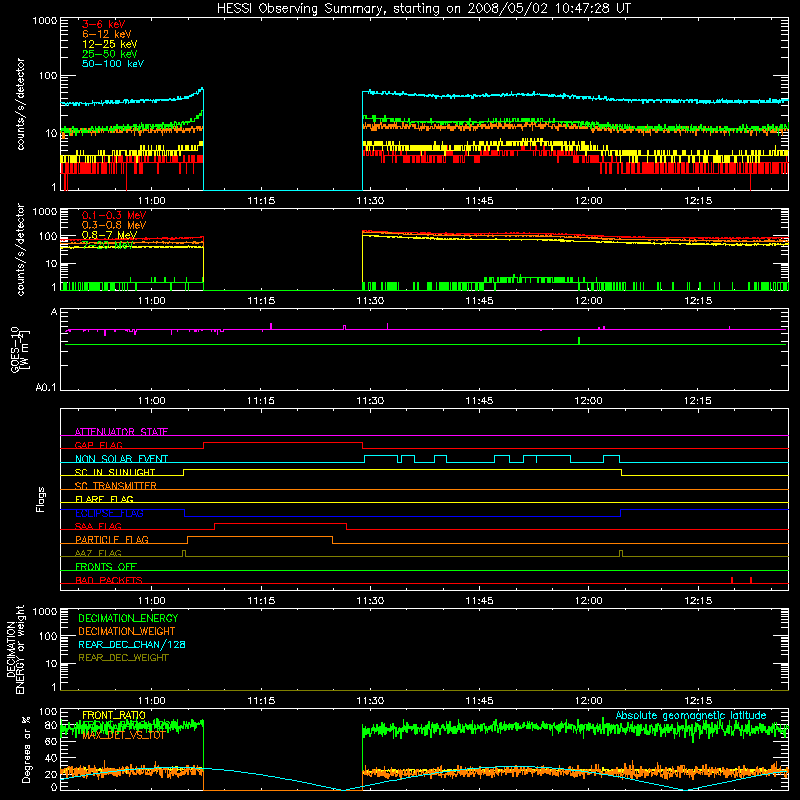Click the yellow 12-25 keV legend label
This screenshot has width=800, height=800.
click(x=110, y=44)
